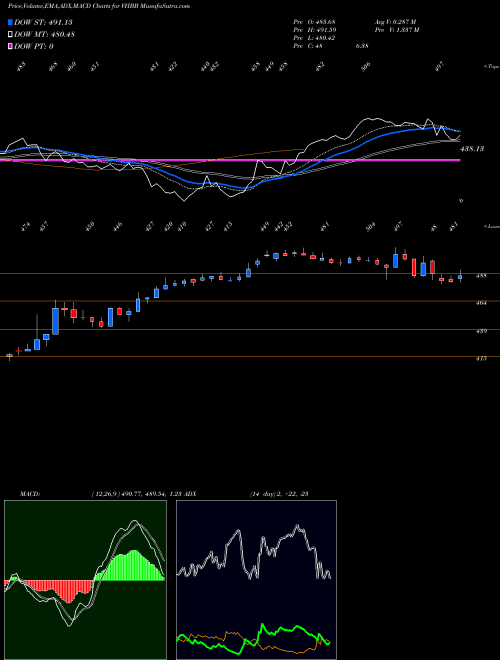Click the 488.13 price label beside EMA chart
Viewport: 500px width, 660px height.
pos(472,149)
